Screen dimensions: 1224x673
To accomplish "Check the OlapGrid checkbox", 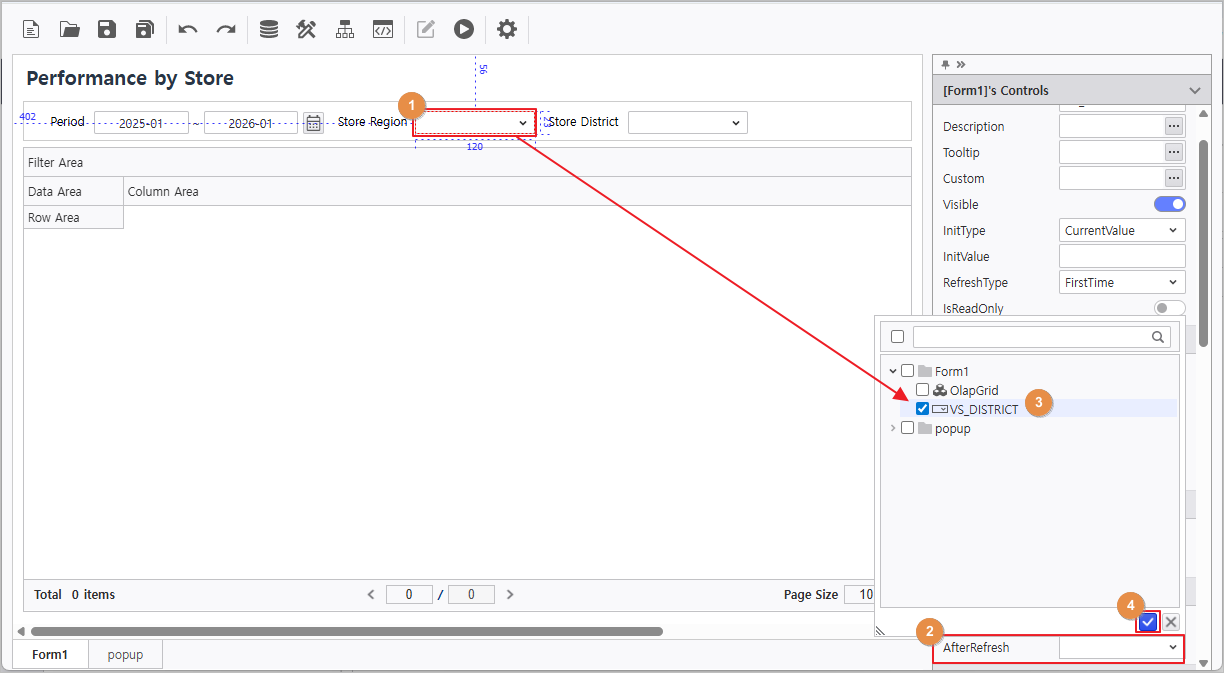I will [x=922, y=390].
